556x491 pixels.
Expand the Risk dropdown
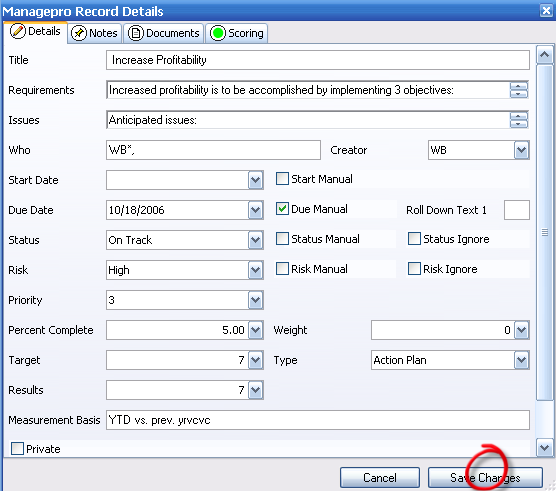(x=255, y=270)
